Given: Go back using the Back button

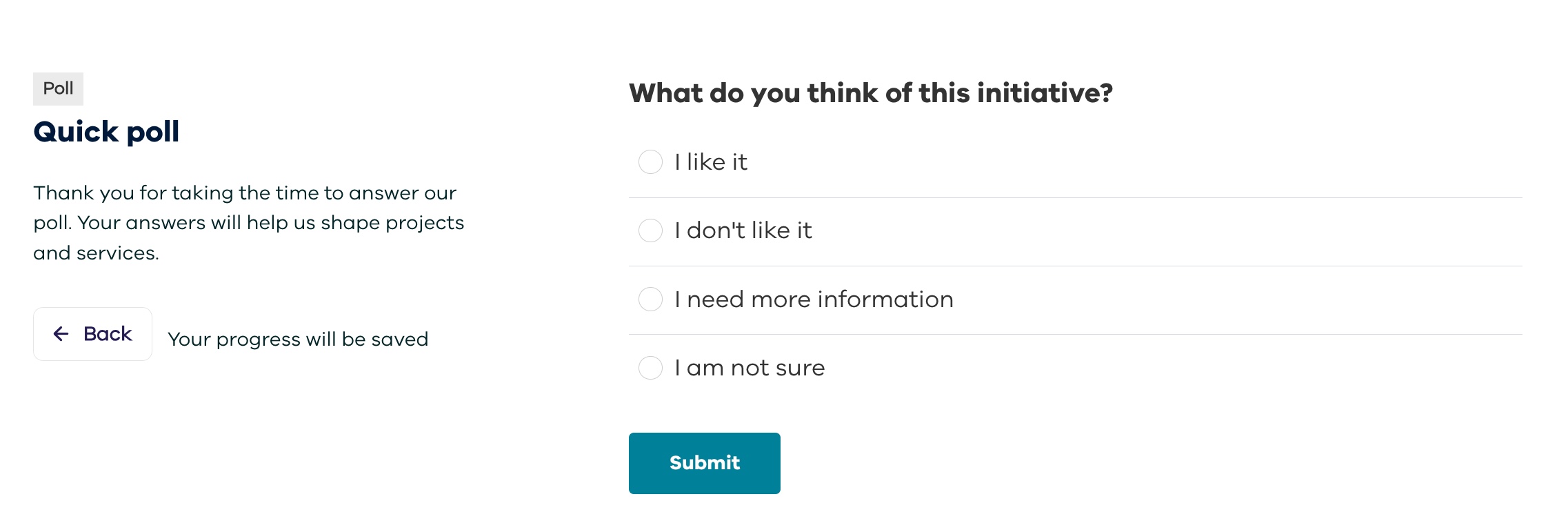Looking at the screenshot, I should pyautogui.click(x=93, y=334).
